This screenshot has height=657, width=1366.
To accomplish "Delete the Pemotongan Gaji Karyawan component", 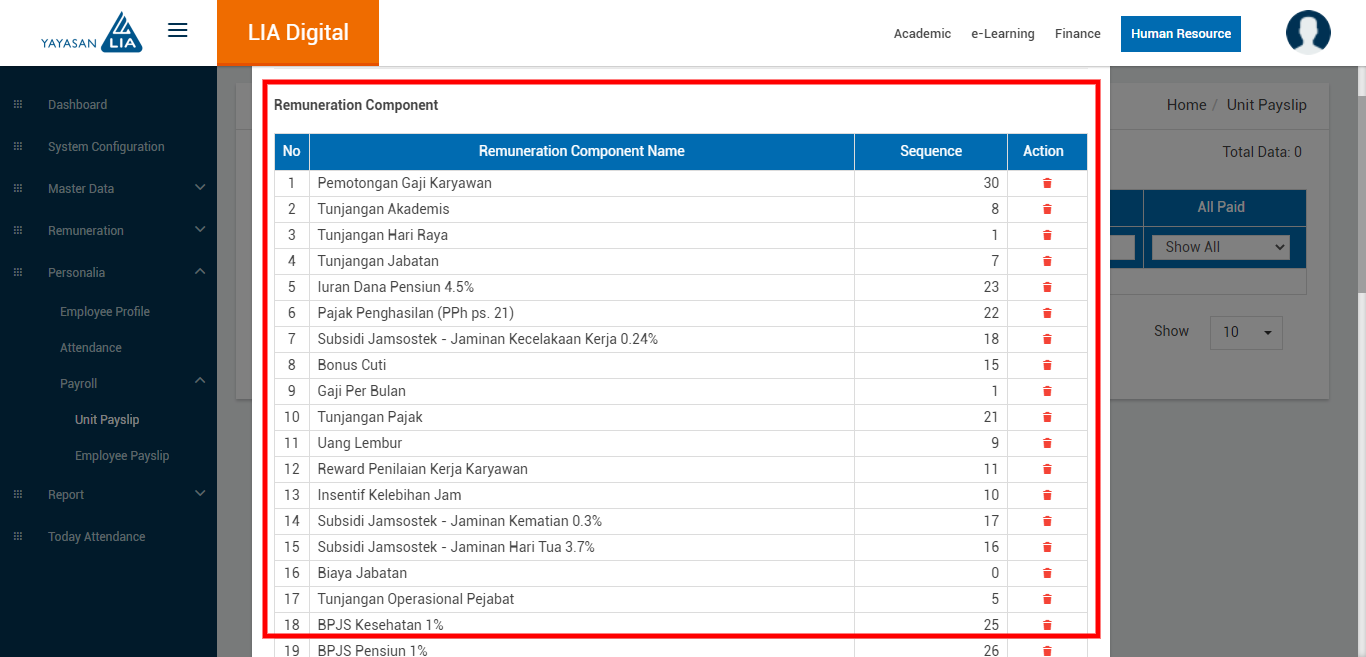I will pyautogui.click(x=1047, y=183).
